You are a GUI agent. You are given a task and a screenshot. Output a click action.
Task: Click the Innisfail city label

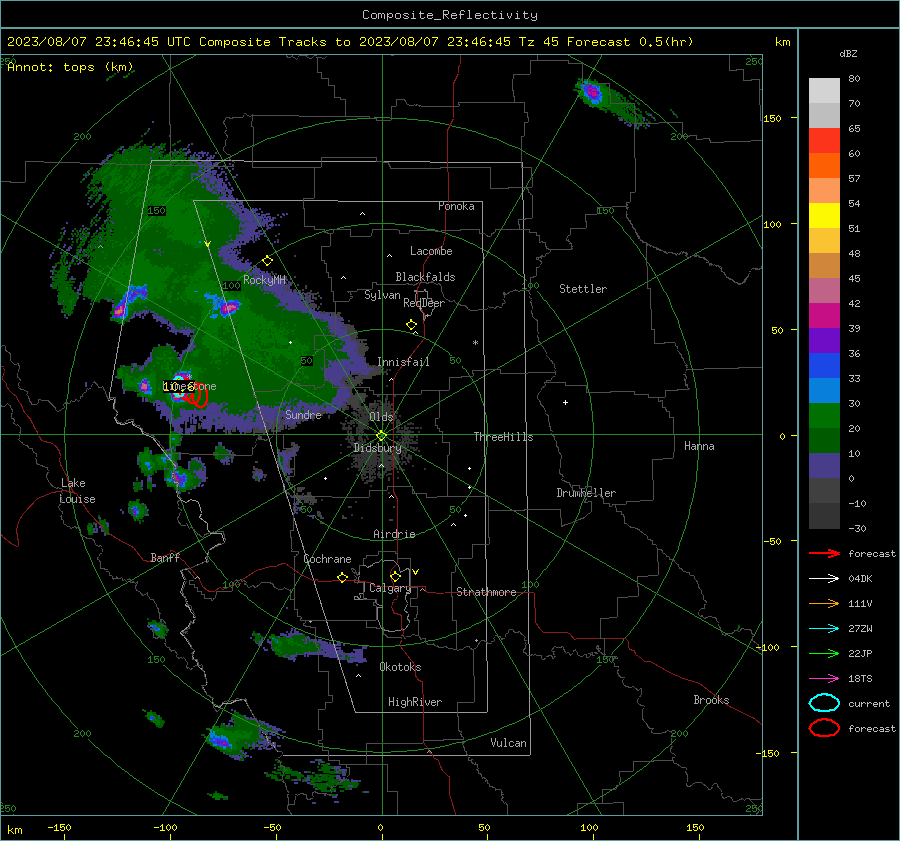(x=403, y=362)
